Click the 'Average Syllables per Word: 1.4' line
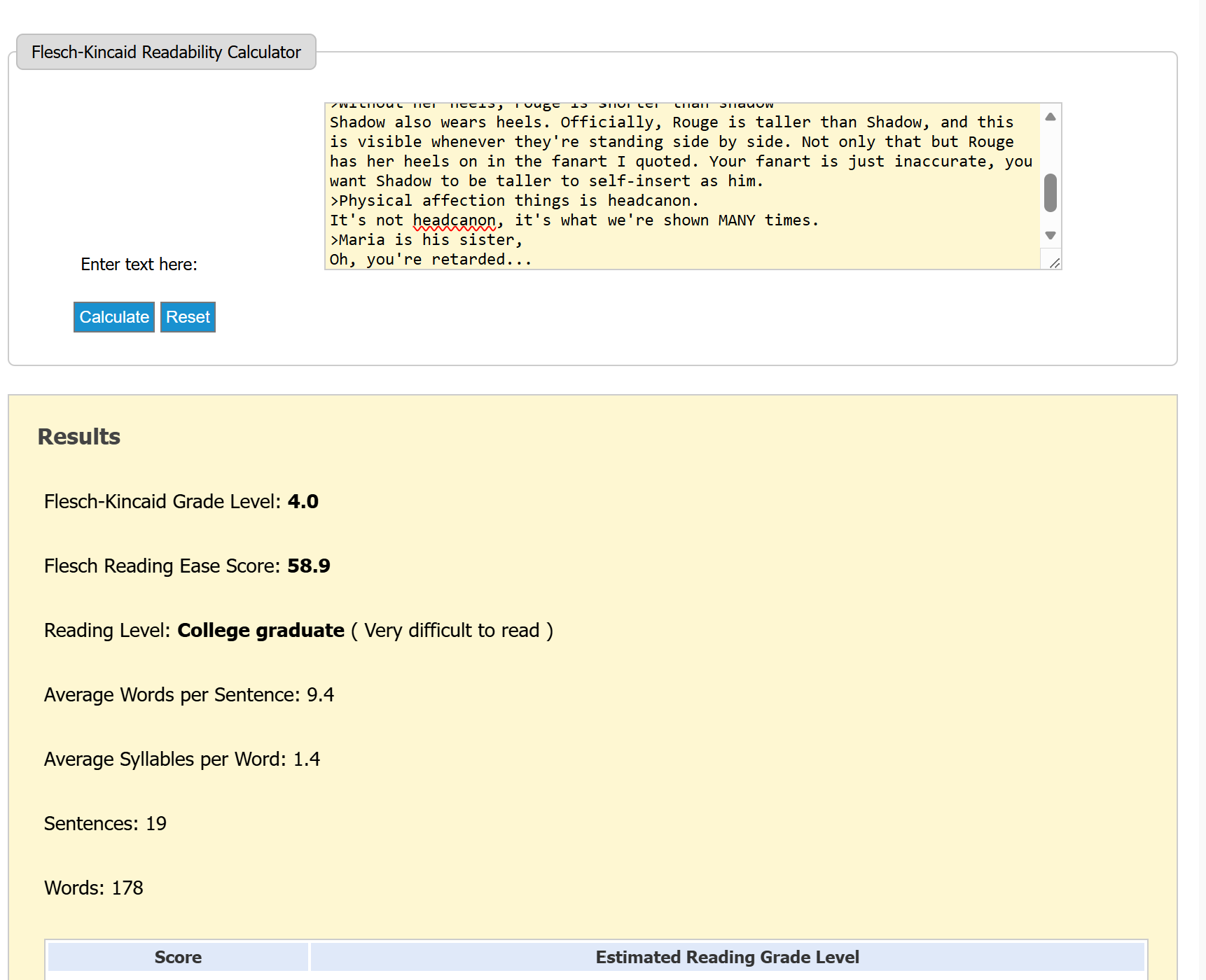 click(182, 759)
